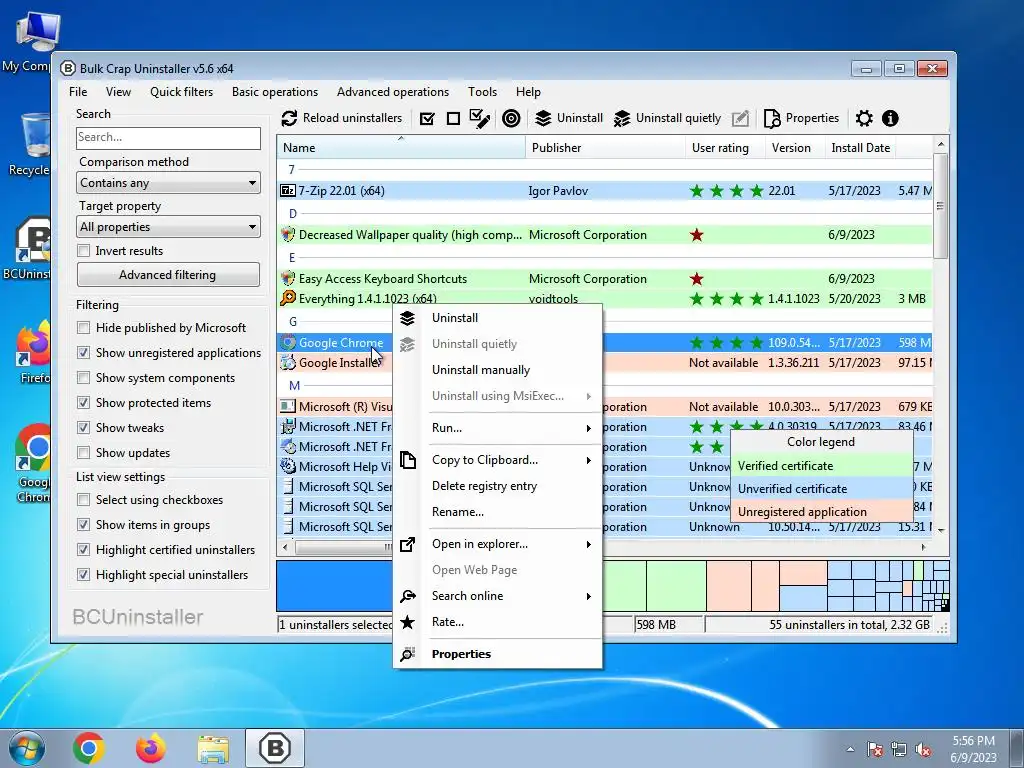Open the Quick filters menu
The width and height of the screenshot is (1024, 768).
(182, 92)
